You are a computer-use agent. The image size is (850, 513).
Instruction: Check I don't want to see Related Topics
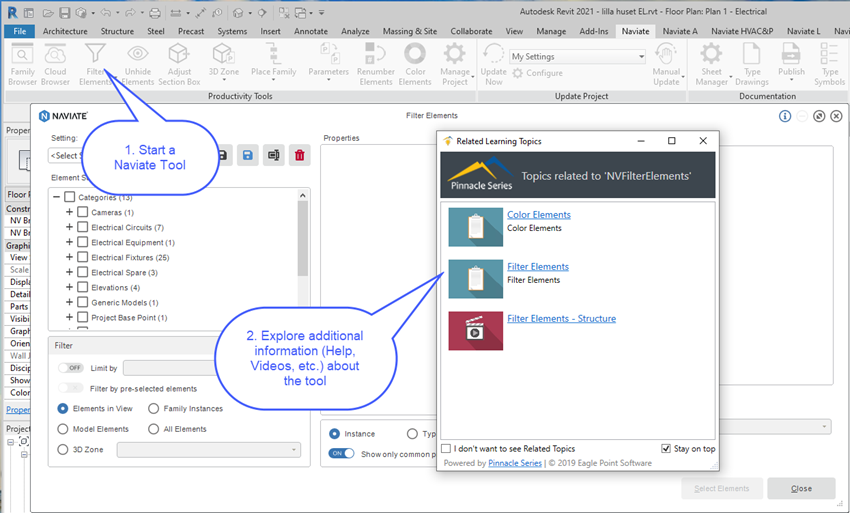pos(446,448)
